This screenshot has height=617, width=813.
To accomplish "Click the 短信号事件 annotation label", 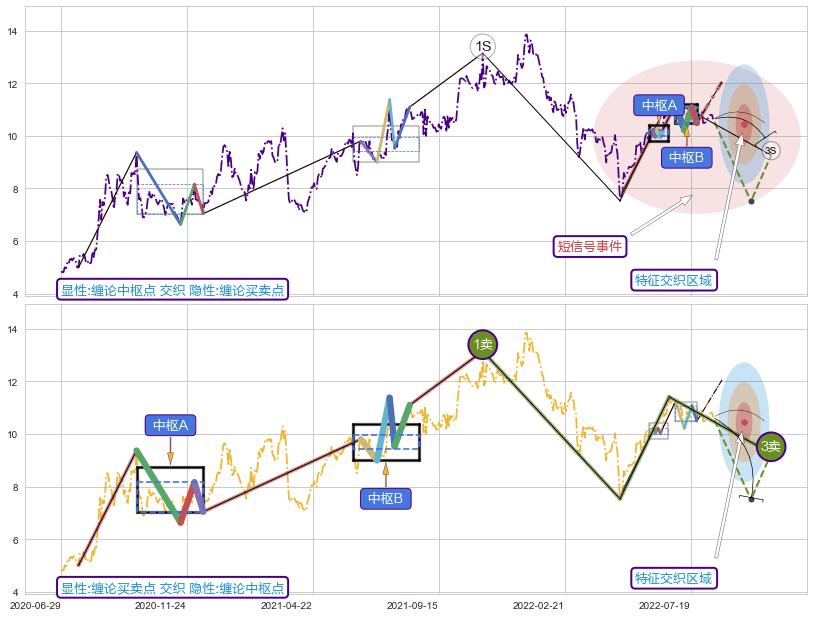I will (x=590, y=246).
